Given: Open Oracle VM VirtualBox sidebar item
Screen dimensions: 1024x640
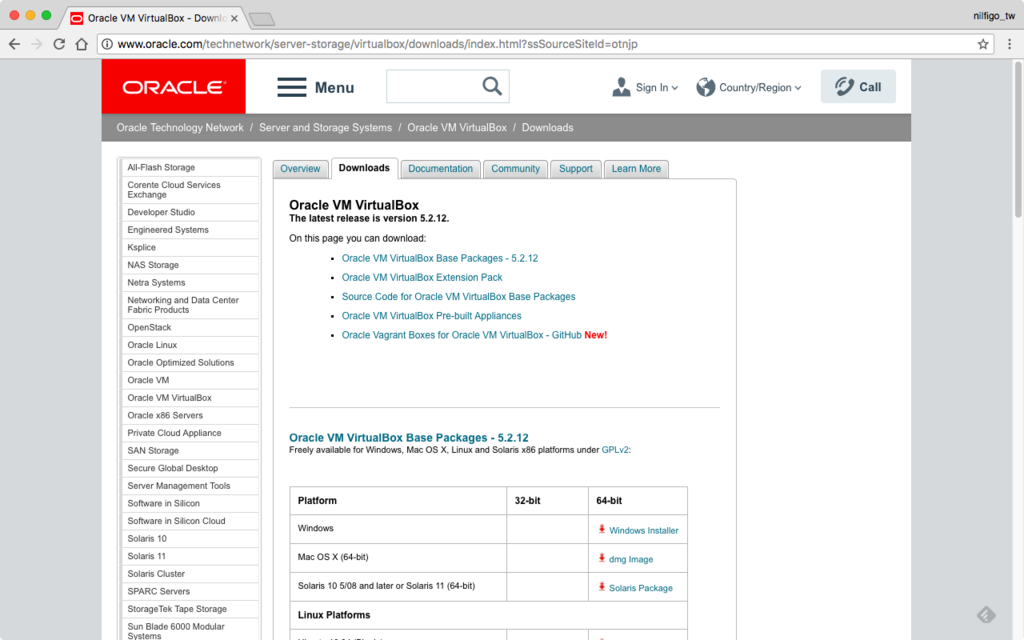Looking at the screenshot, I should (169, 398).
